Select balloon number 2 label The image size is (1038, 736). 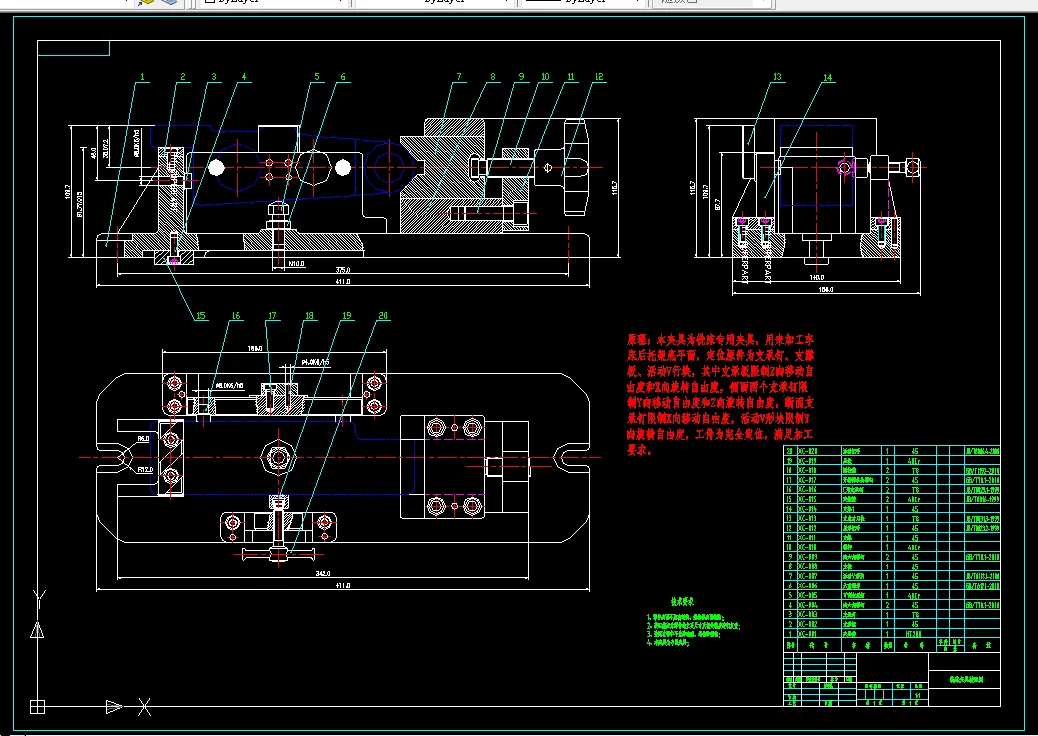(x=183, y=77)
